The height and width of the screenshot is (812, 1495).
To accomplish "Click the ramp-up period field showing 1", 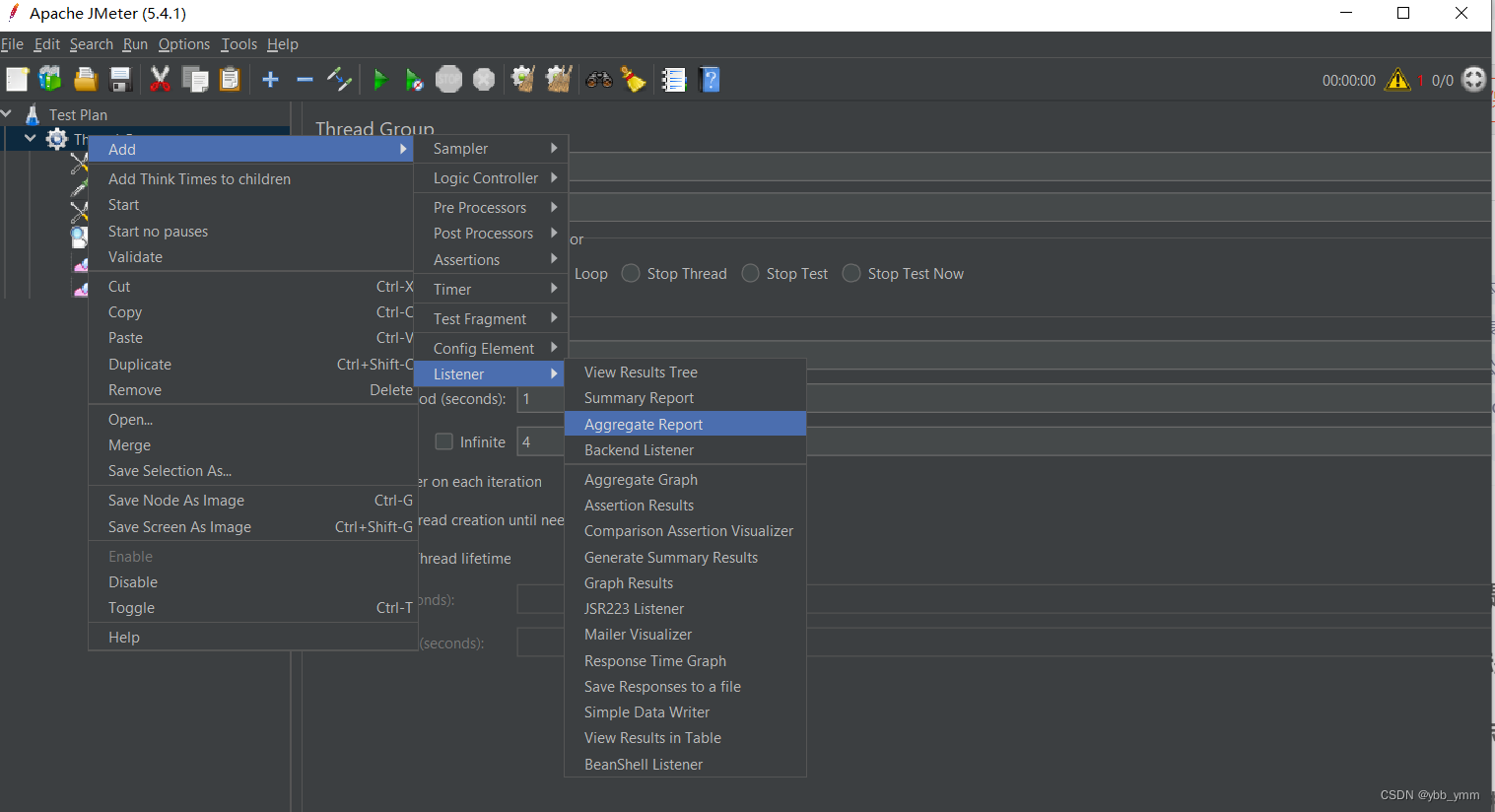I will 540,398.
